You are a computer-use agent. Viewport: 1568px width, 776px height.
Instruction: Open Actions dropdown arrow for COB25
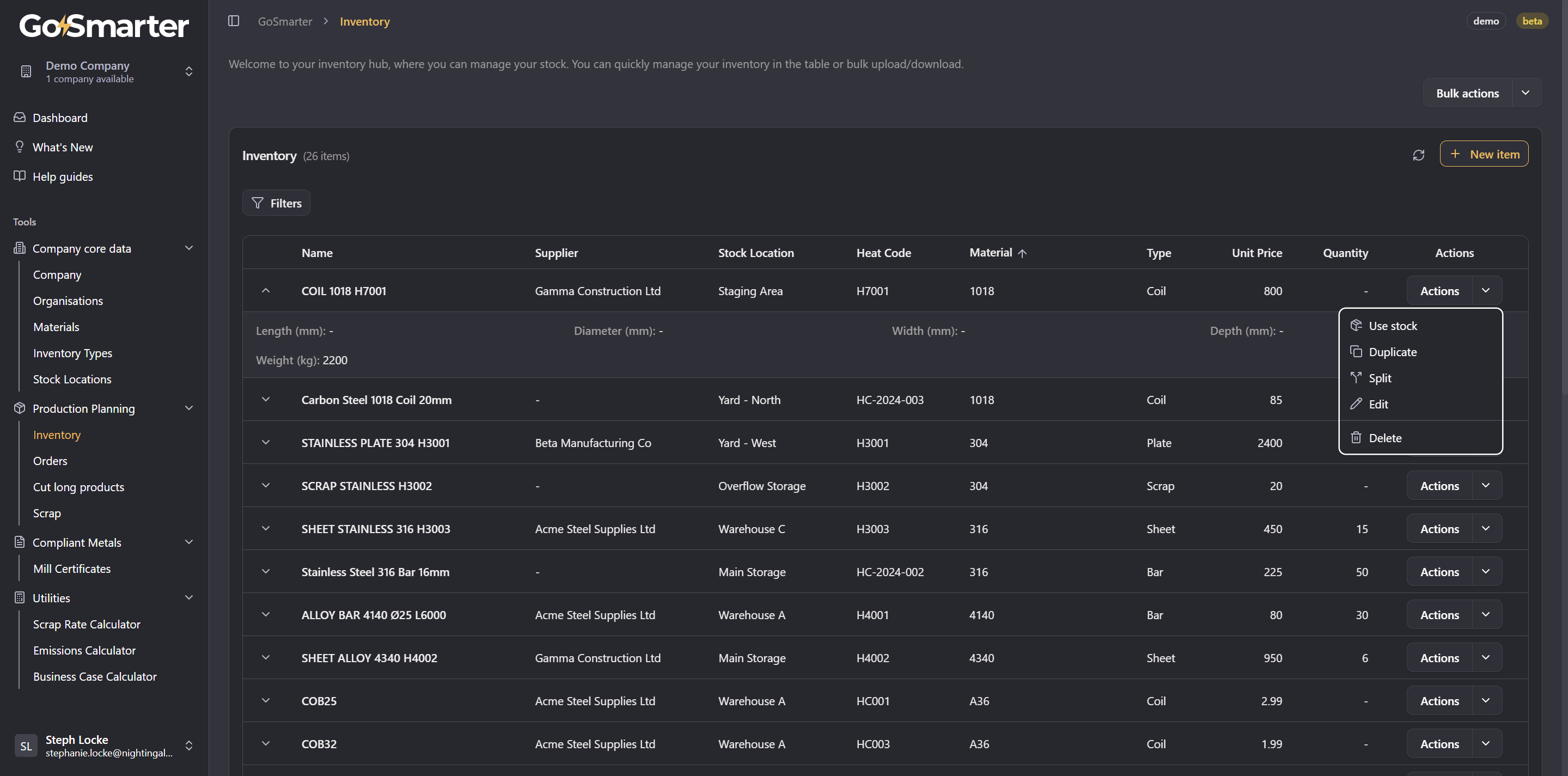1485,700
